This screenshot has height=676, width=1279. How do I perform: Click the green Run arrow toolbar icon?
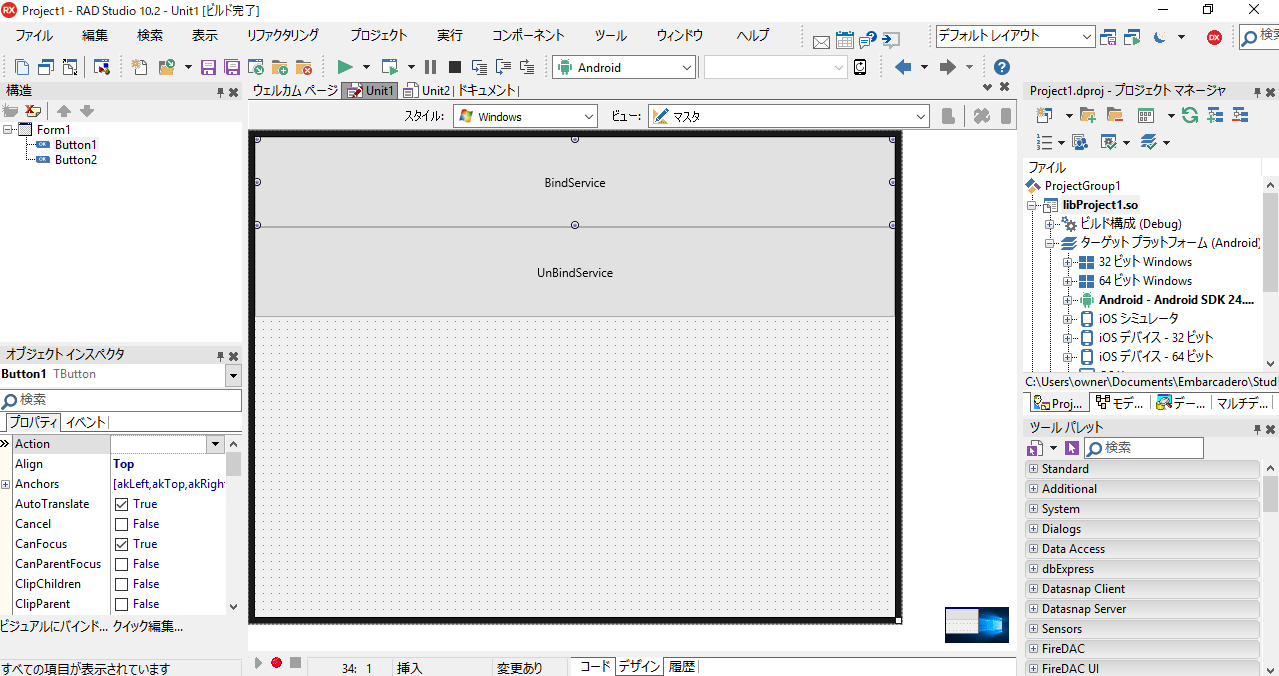tap(345, 67)
